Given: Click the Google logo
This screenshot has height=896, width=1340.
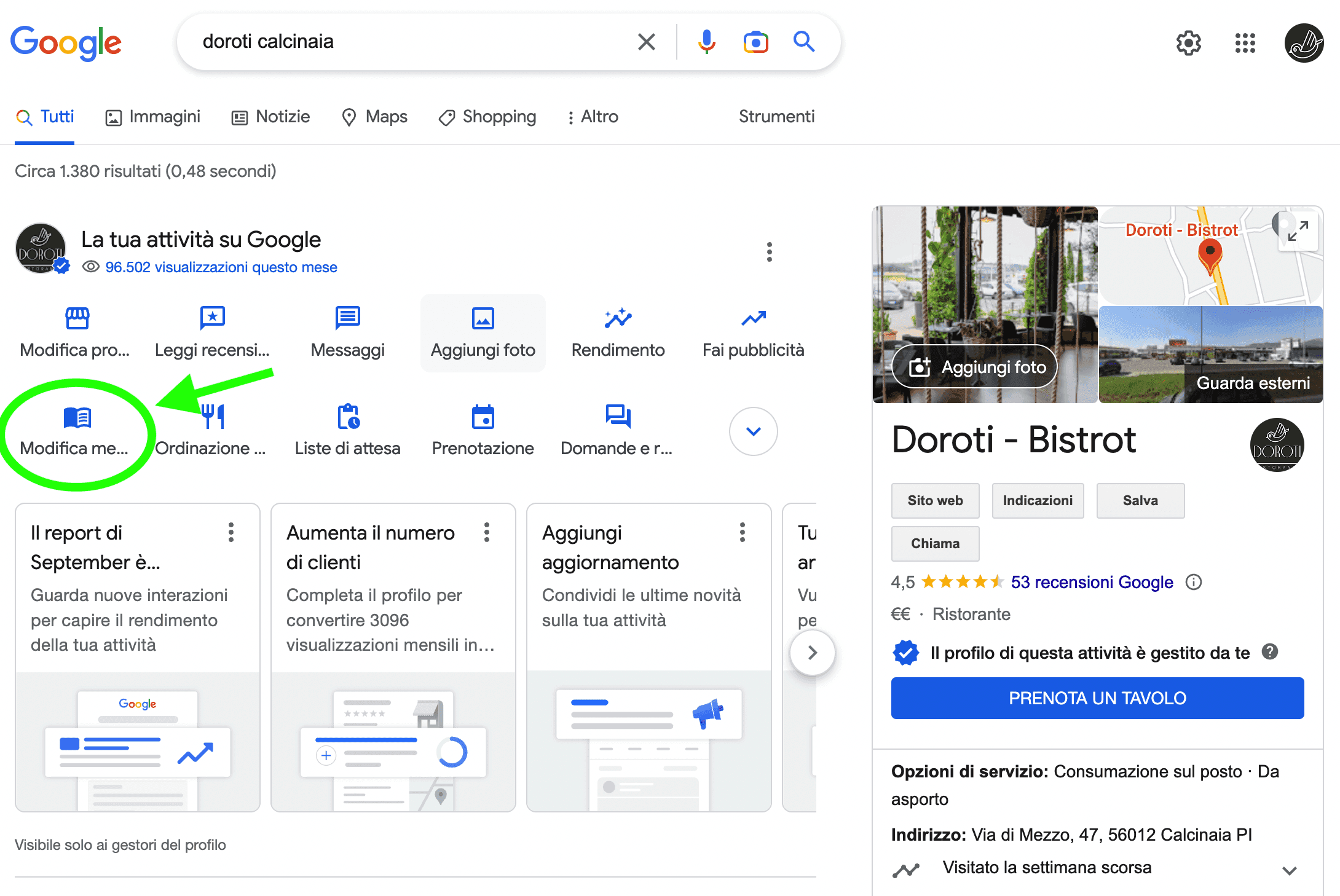Looking at the screenshot, I should (x=66, y=43).
